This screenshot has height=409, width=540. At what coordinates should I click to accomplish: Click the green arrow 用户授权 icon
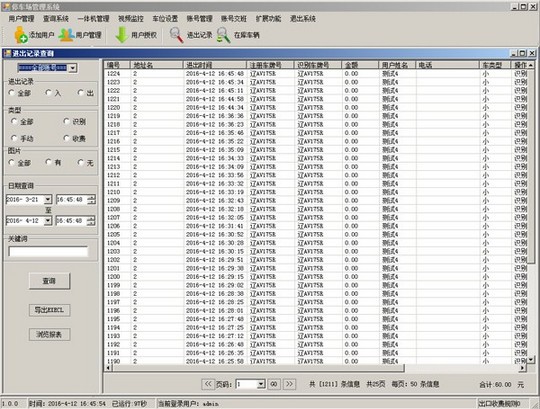[x=121, y=35]
